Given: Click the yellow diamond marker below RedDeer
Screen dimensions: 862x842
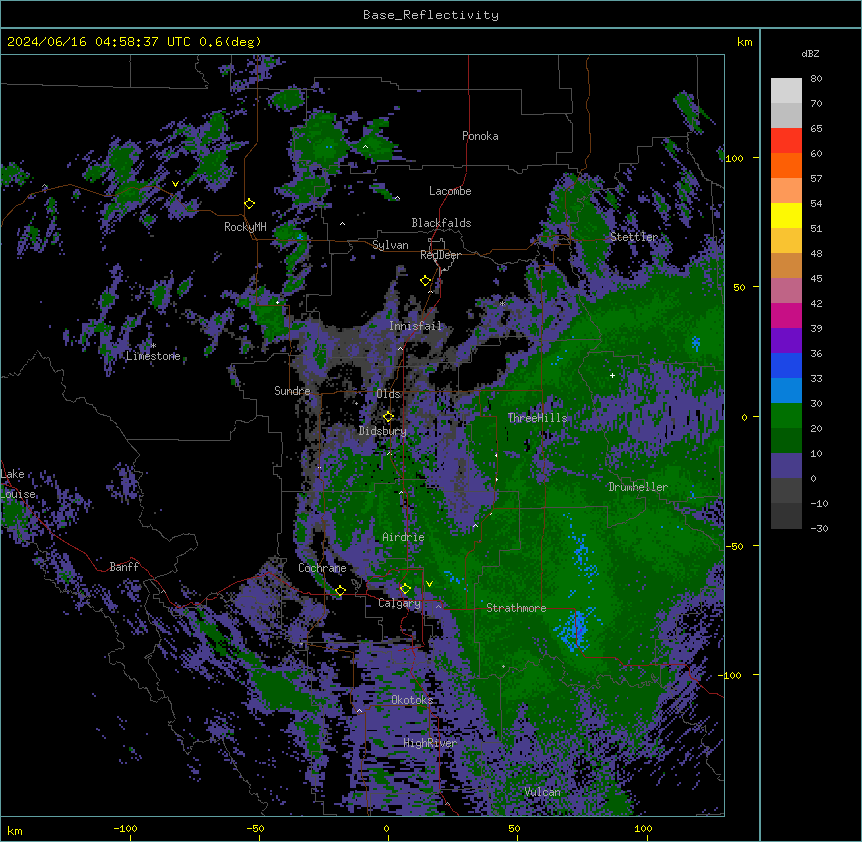Looking at the screenshot, I should click(x=426, y=281).
